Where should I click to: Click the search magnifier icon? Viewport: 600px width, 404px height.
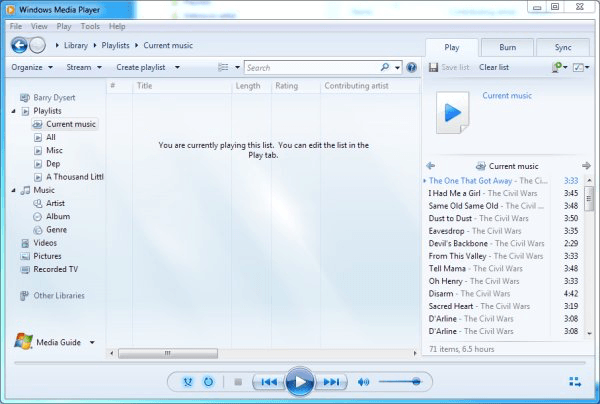[385, 67]
